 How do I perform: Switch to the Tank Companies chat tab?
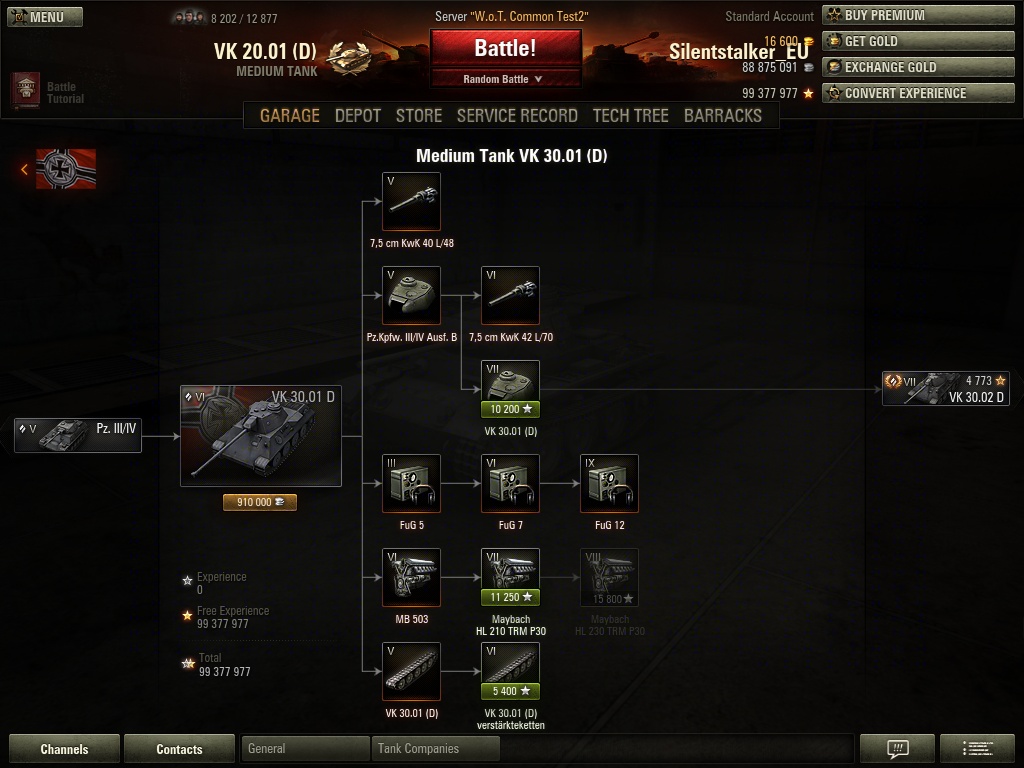pos(435,748)
